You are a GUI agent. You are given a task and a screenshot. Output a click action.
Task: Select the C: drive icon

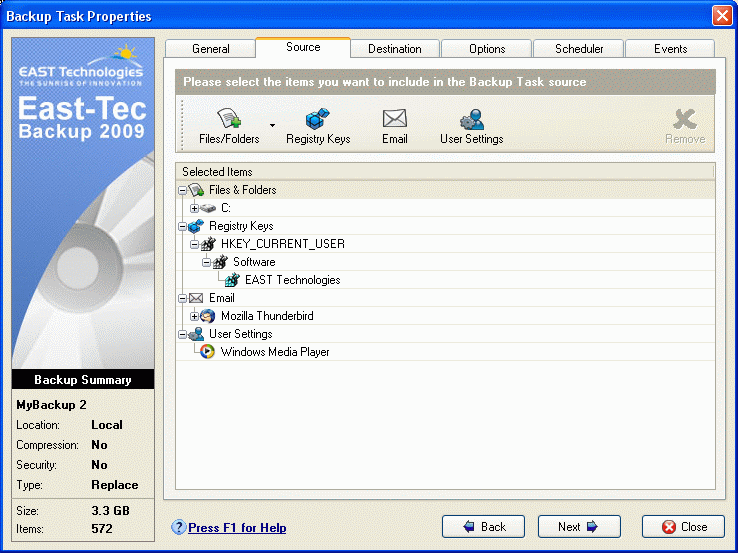click(208, 208)
